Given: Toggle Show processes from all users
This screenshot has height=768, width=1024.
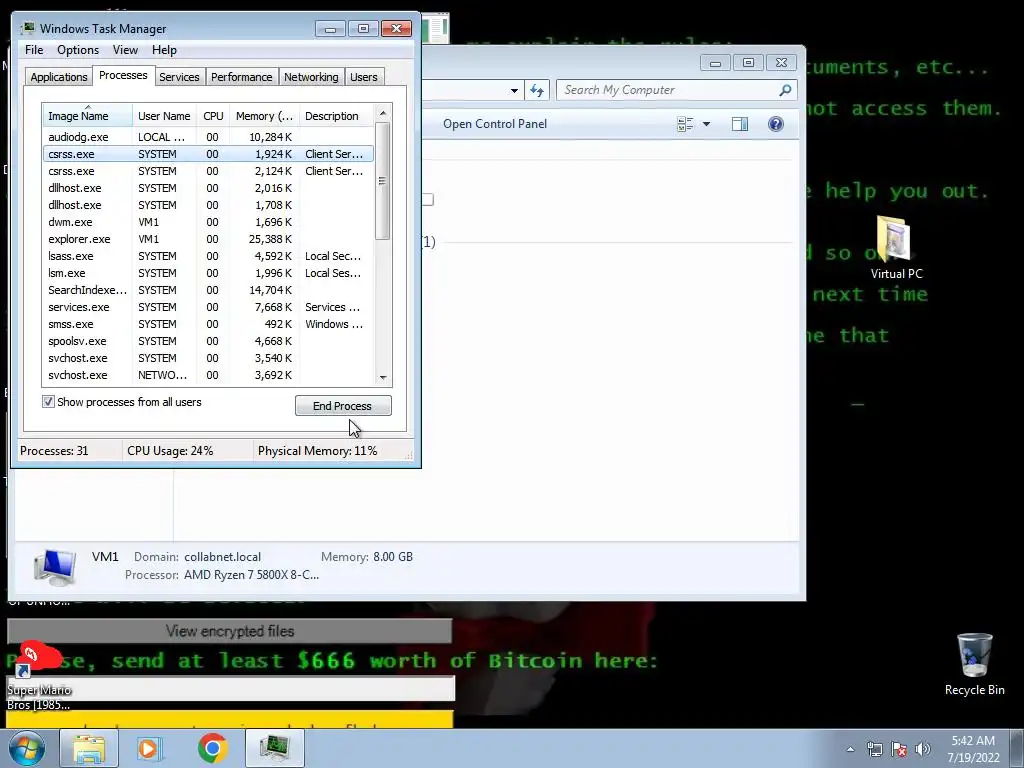Looking at the screenshot, I should 48,402.
